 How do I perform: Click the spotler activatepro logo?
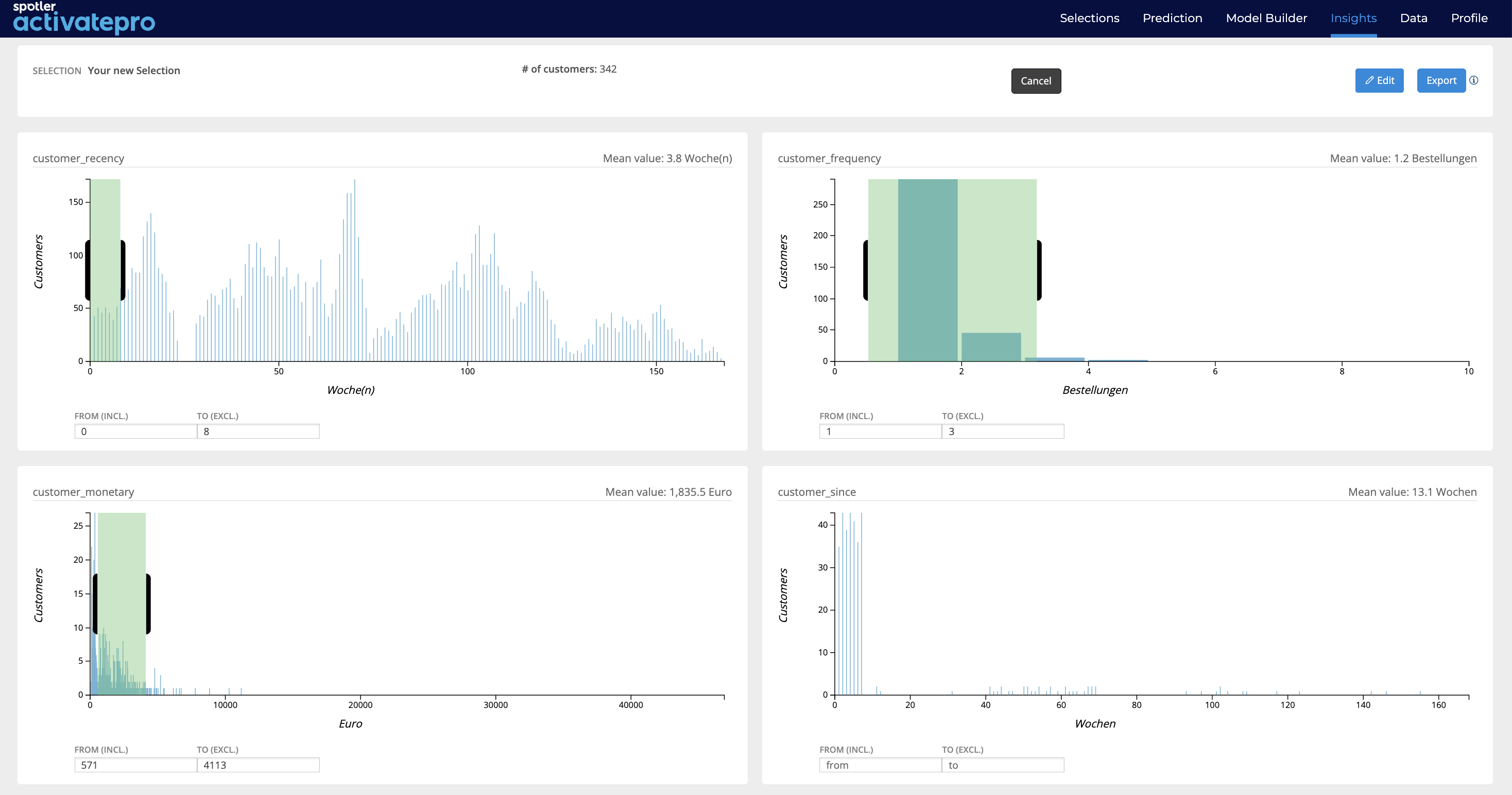[x=84, y=18]
